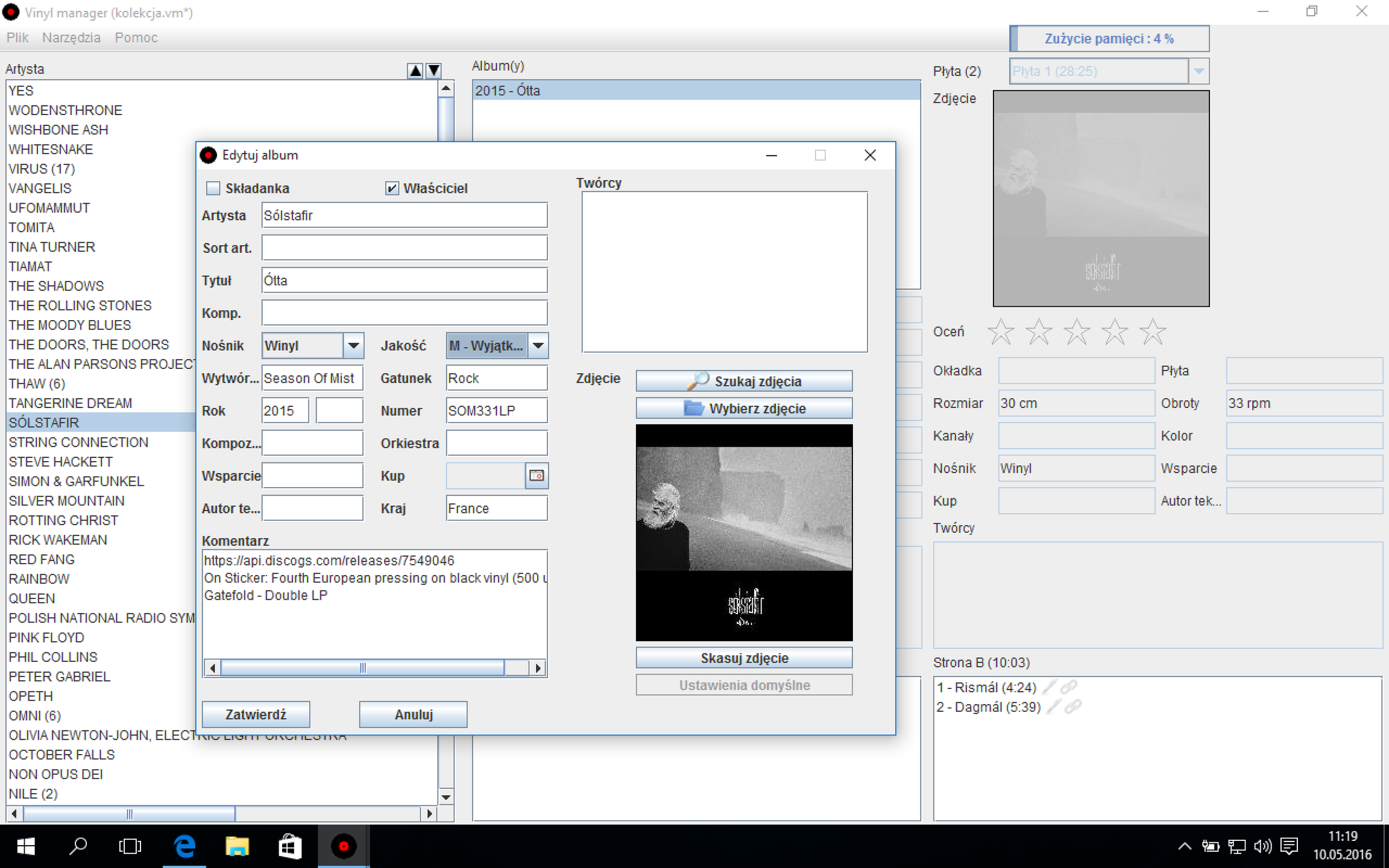Open the Action Center notifications icon
1389x868 pixels.
click(1289, 846)
